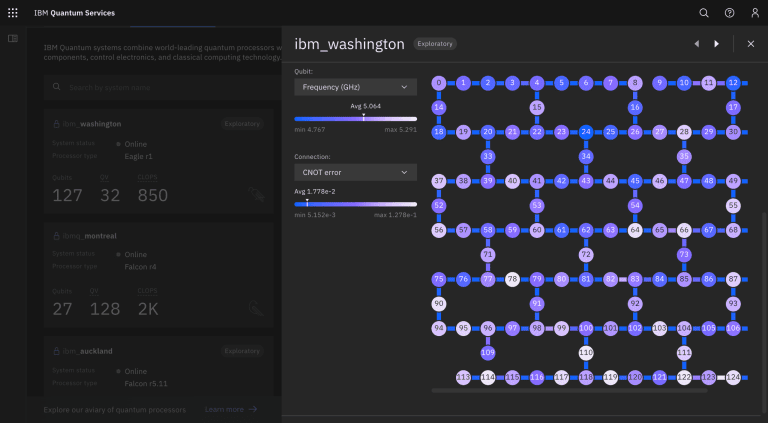Open the help question mark icon

(729, 13)
